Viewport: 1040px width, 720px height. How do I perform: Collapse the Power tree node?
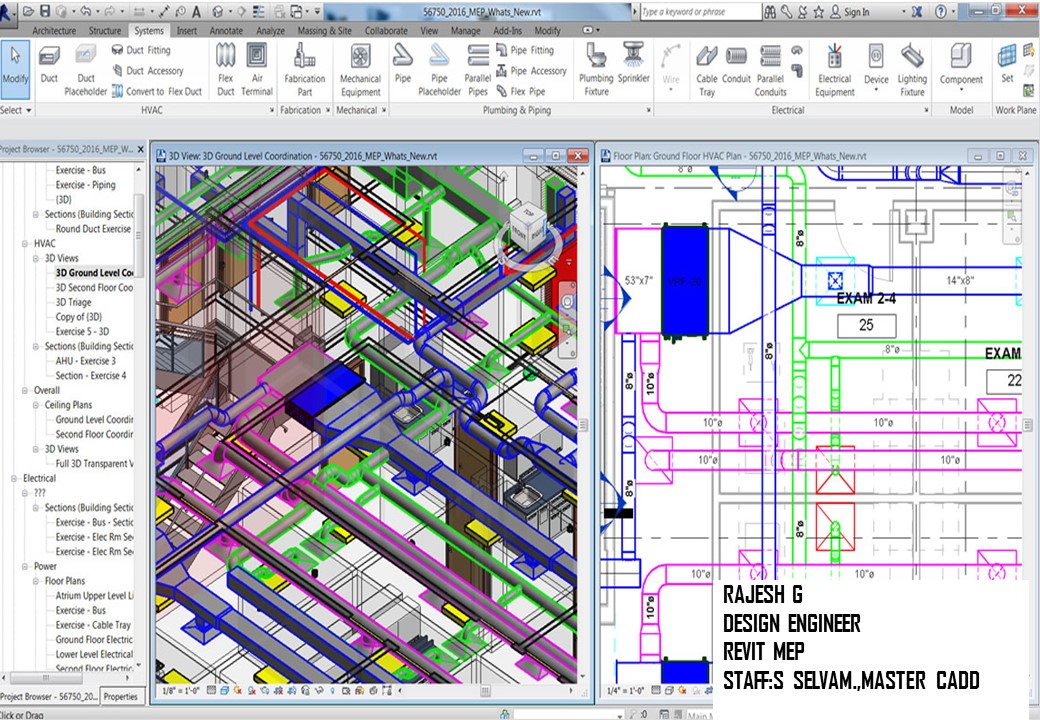pos(25,566)
